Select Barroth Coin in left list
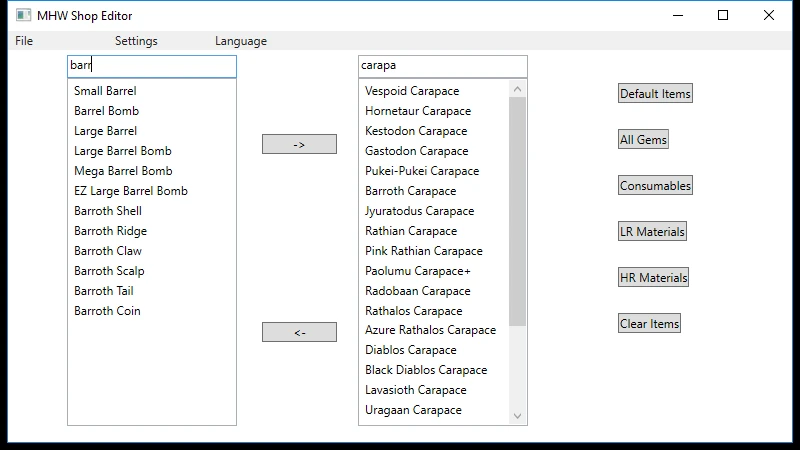The image size is (800, 450). coord(107,311)
